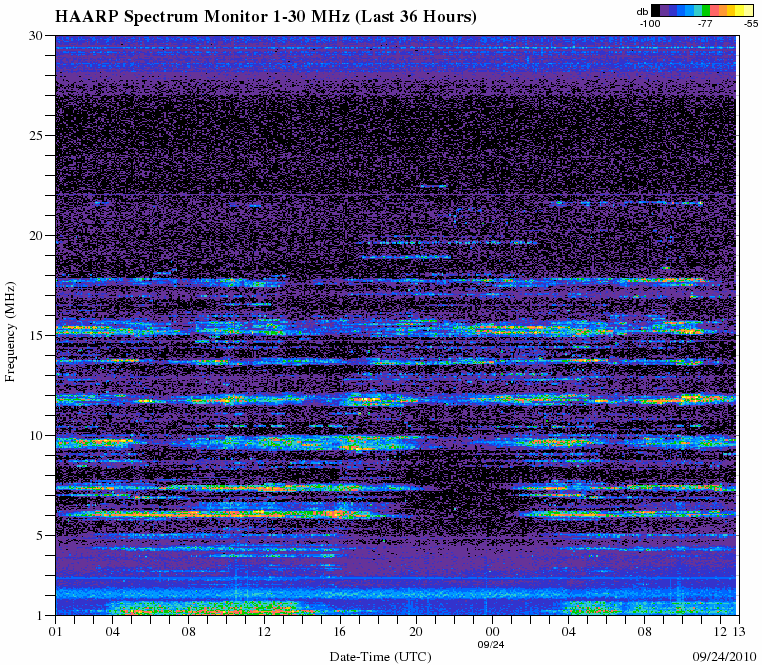Select the 'db' legend unit label
Screen dimensions: 762x665
click(x=642, y=12)
